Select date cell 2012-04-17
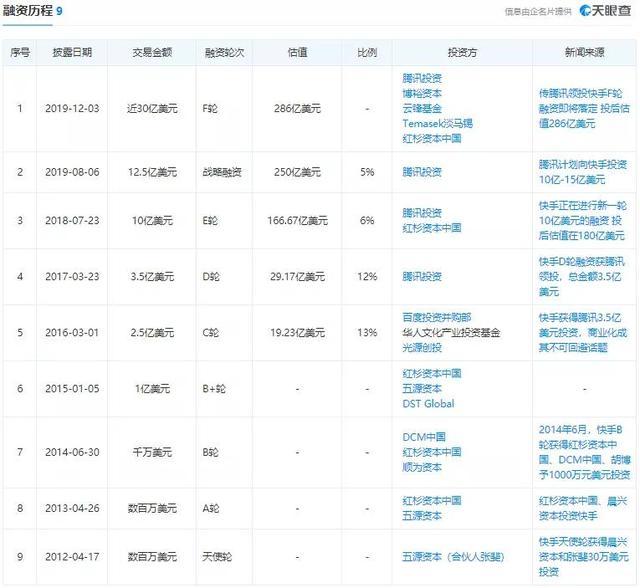The height and width of the screenshot is (588, 640). click(72, 557)
